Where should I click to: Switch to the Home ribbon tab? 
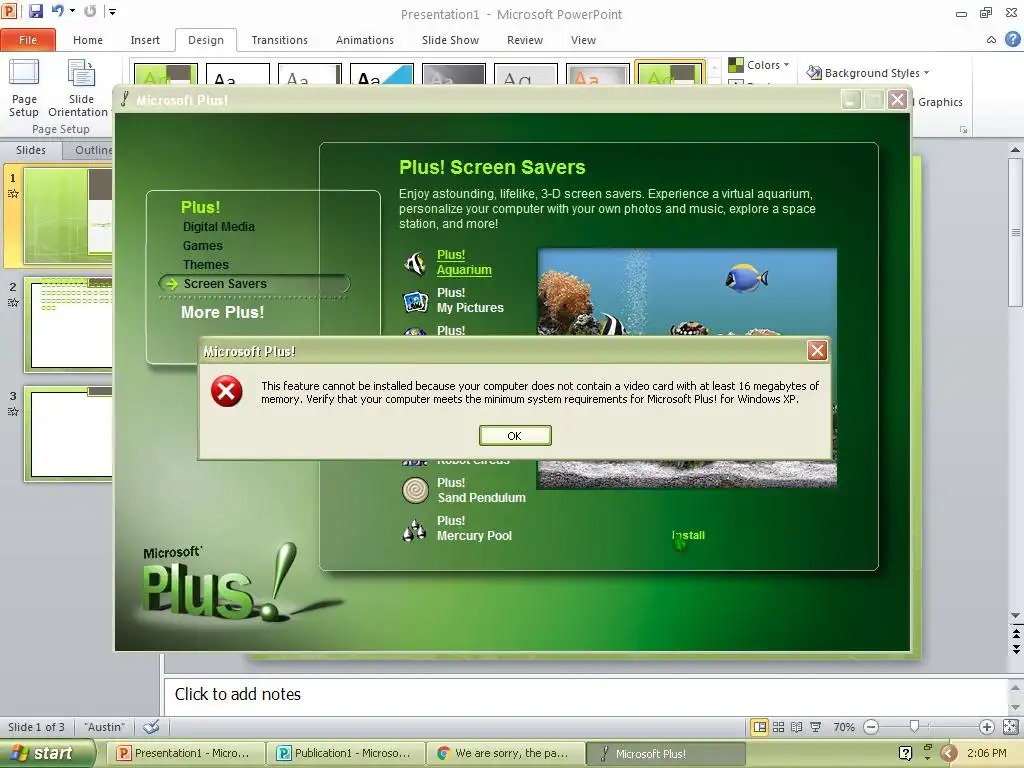coord(88,40)
